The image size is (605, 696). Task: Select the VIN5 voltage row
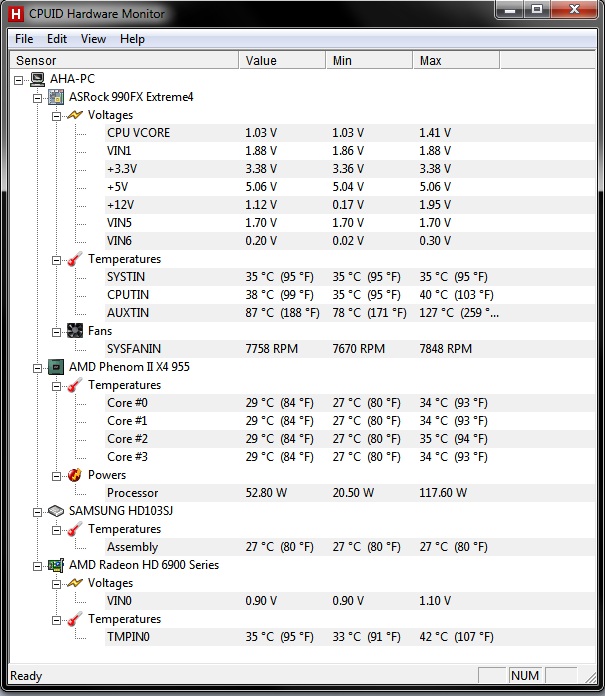pos(350,223)
